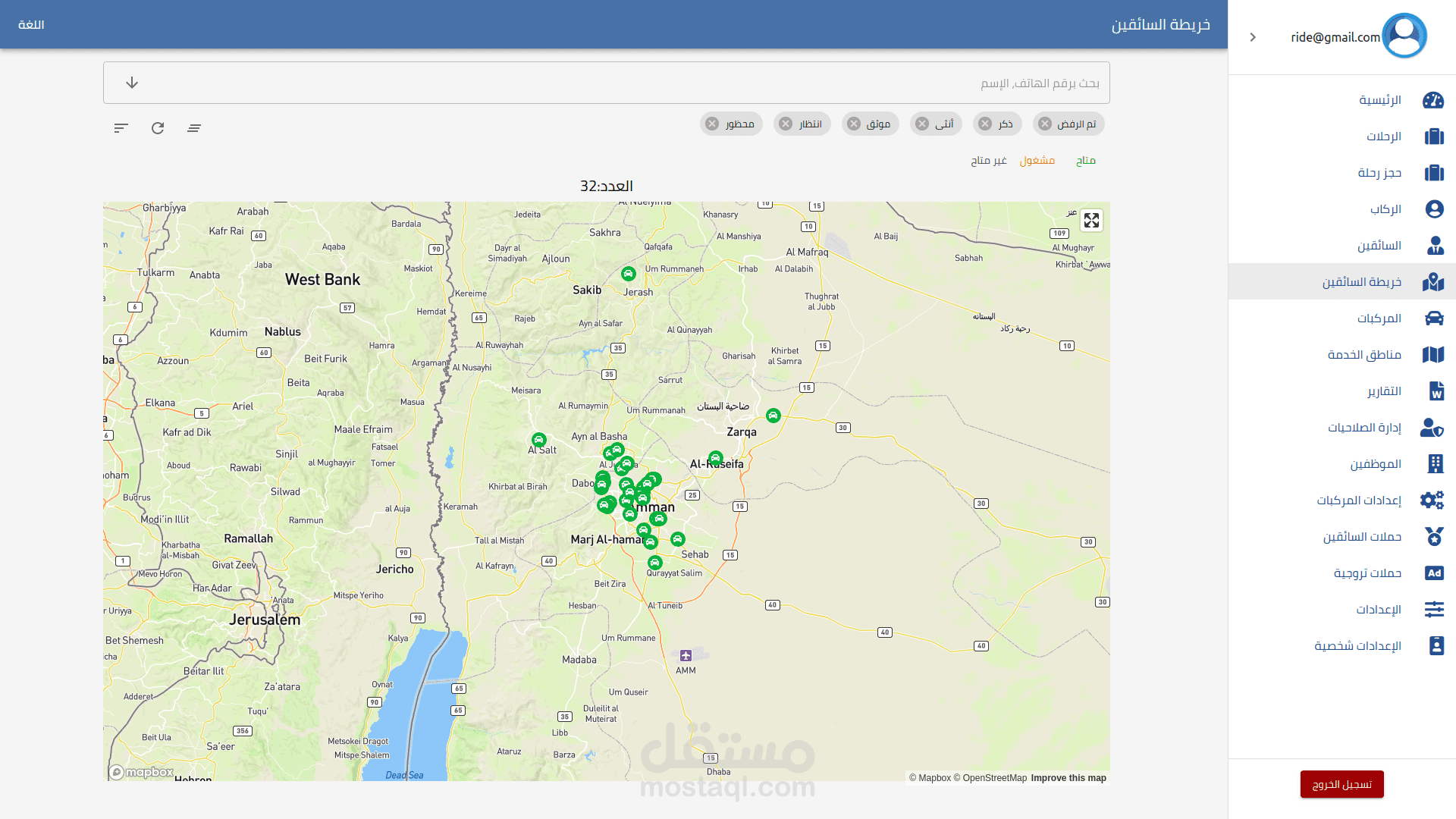Image resolution: width=1456 pixels, height=819 pixels.
Task: Click the car marker near Jerash
Action: [x=628, y=274]
